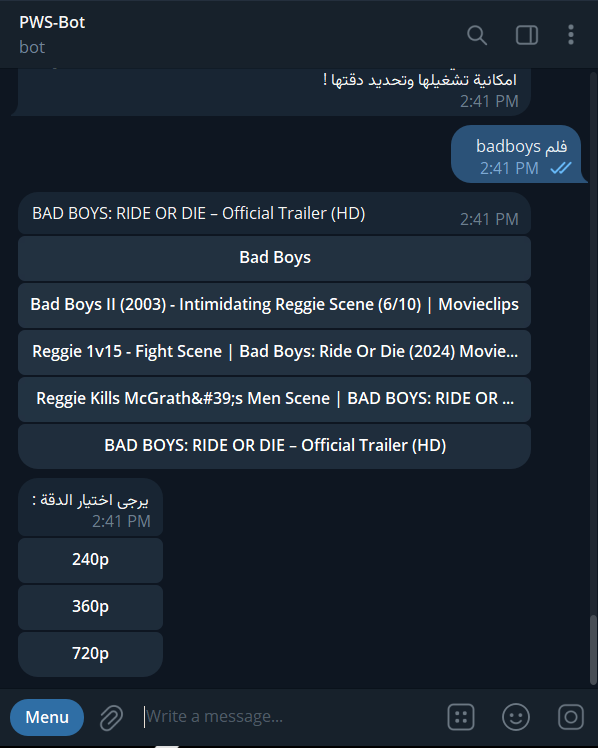Select Reggie 1v15 Fight Scene result
This screenshot has width=598, height=748.
tap(274, 352)
